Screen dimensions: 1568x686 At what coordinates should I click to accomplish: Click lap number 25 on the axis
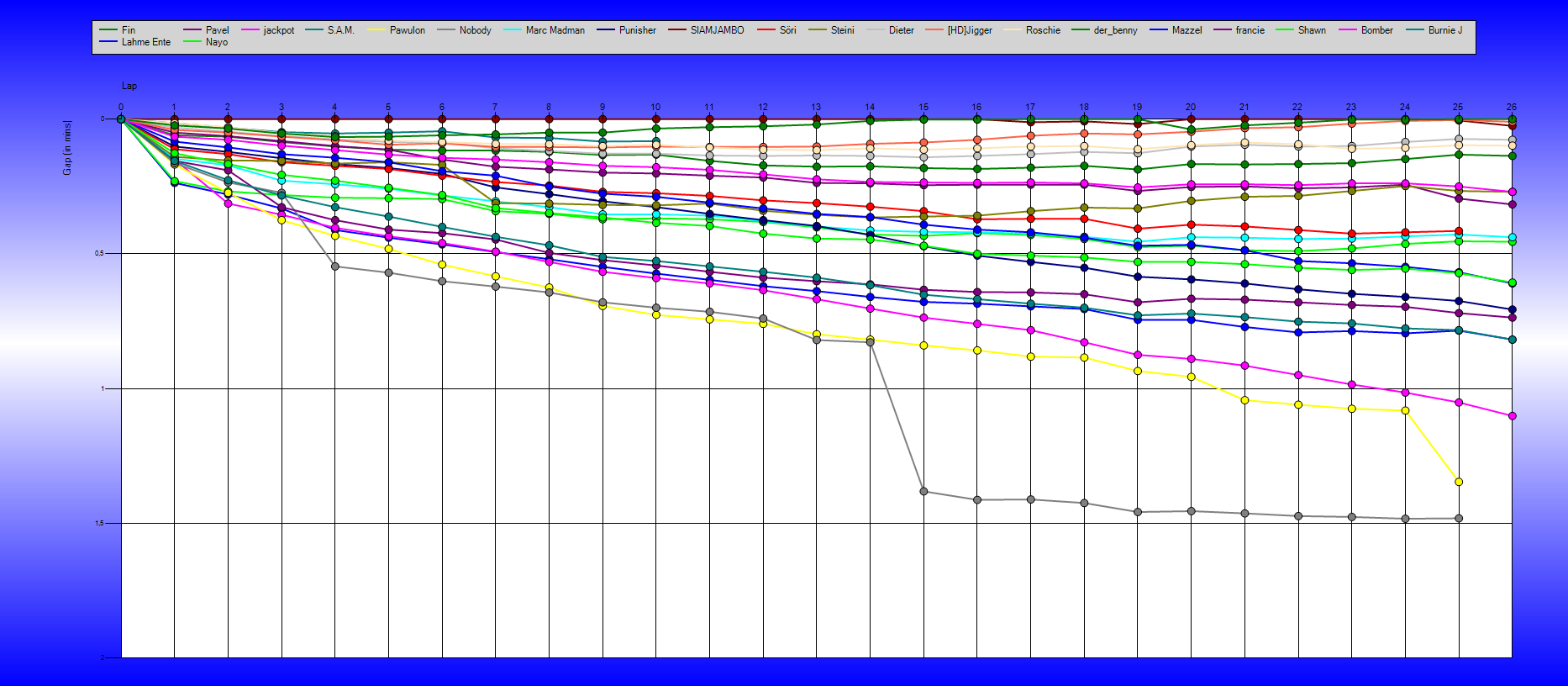[x=1458, y=108]
